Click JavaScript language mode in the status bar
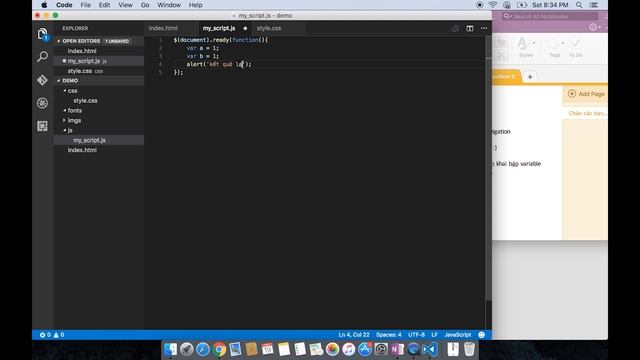The image size is (640, 360). (458, 335)
